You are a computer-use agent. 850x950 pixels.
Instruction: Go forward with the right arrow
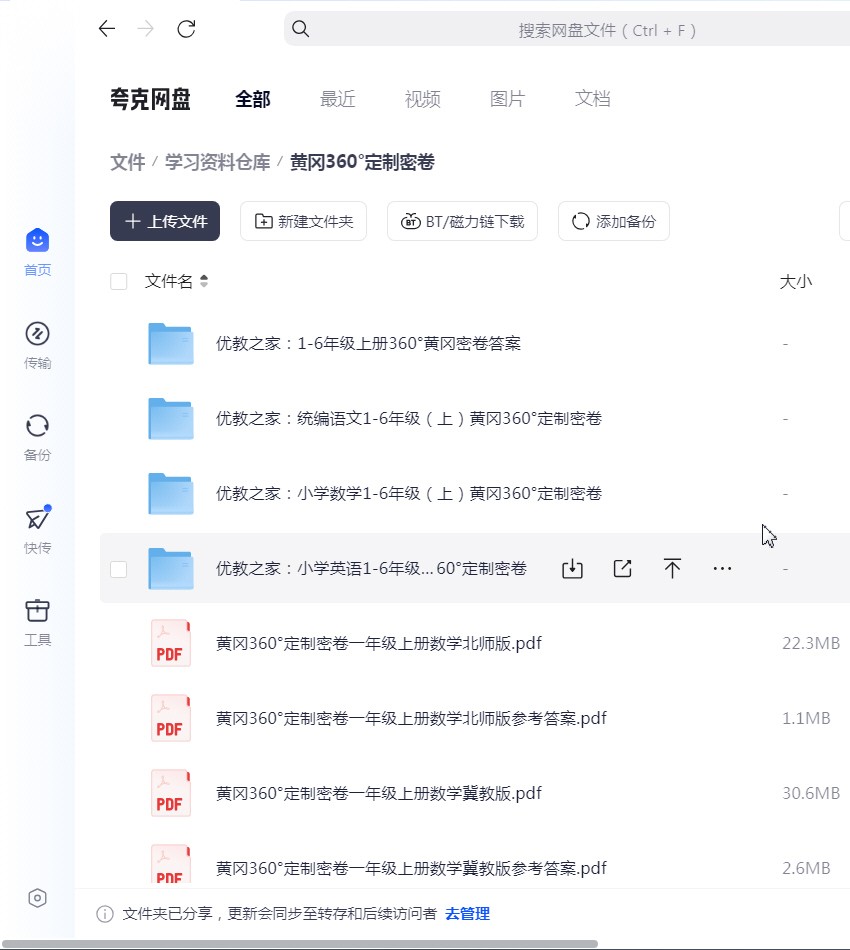(145, 28)
